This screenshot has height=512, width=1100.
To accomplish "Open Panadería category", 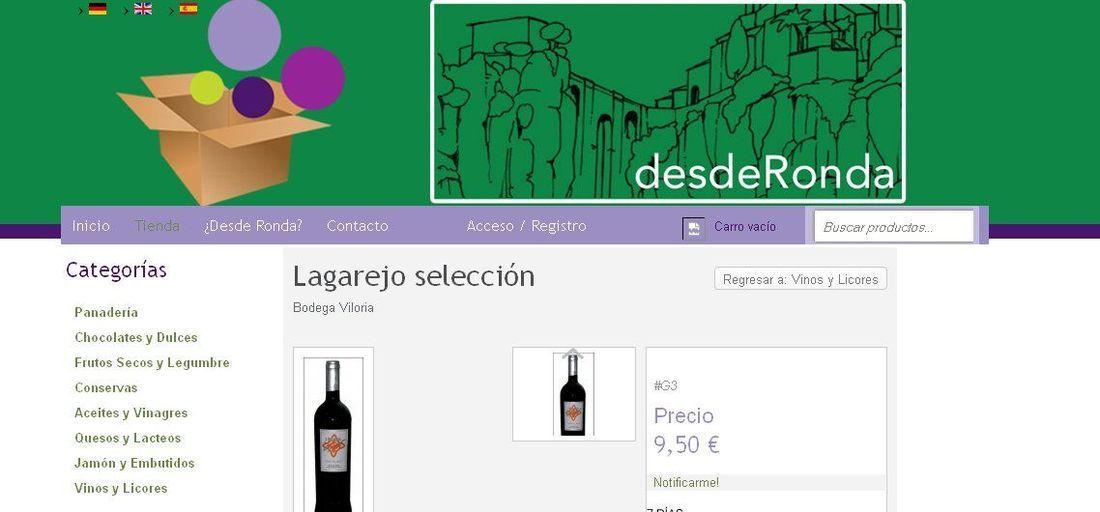I will tap(107, 312).
